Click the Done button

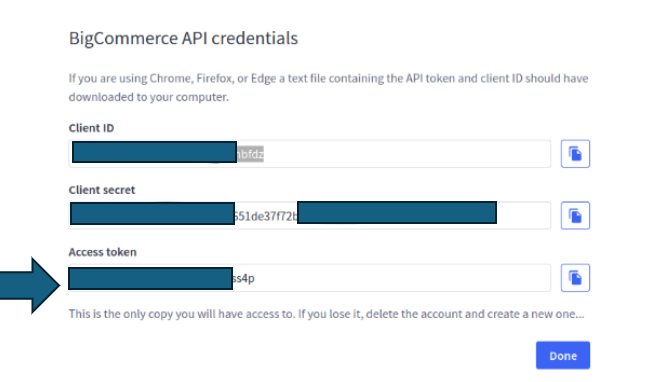(x=563, y=356)
